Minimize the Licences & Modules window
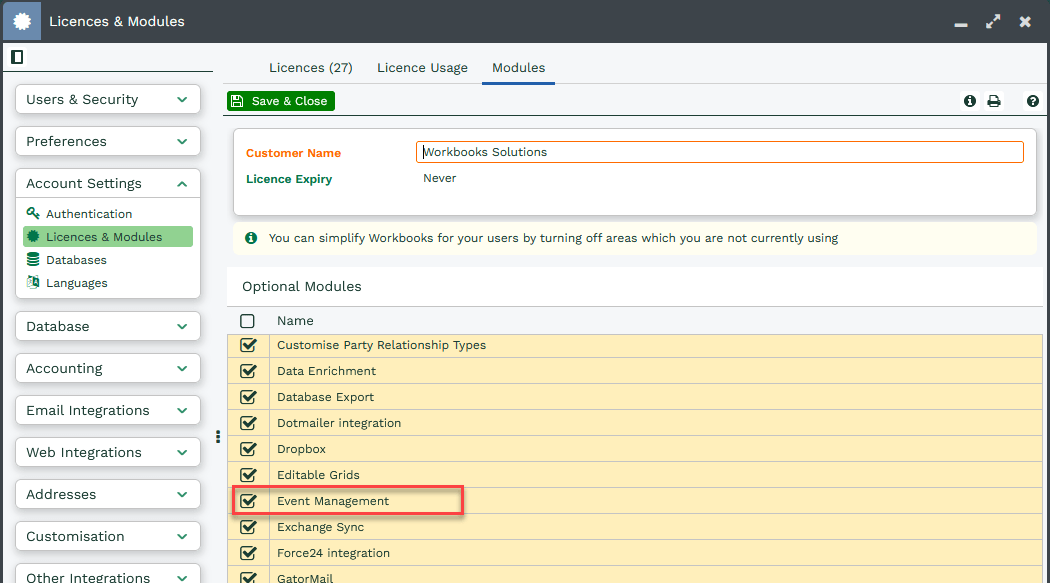1050x583 pixels. (x=961, y=25)
